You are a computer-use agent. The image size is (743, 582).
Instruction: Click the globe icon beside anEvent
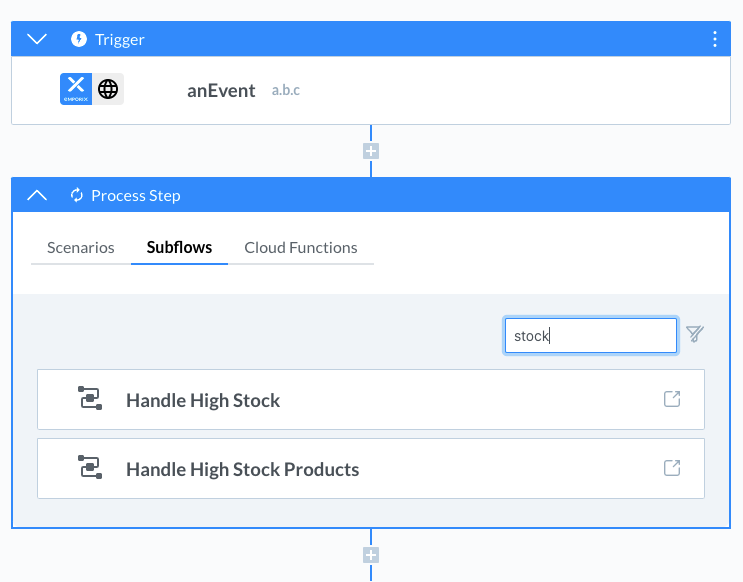[x=108, y=89]
